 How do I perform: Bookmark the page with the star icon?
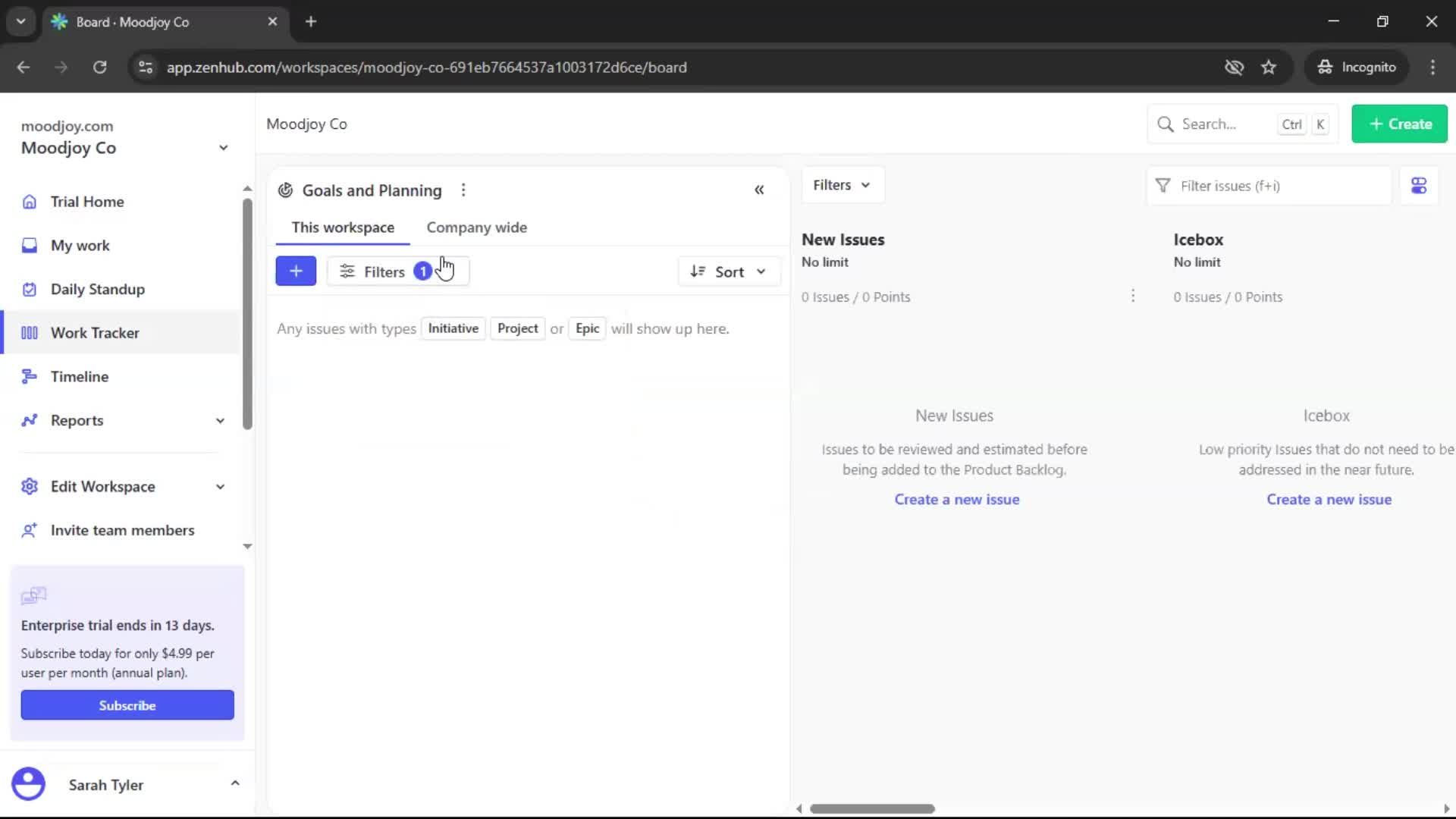tap(1269, 67)
